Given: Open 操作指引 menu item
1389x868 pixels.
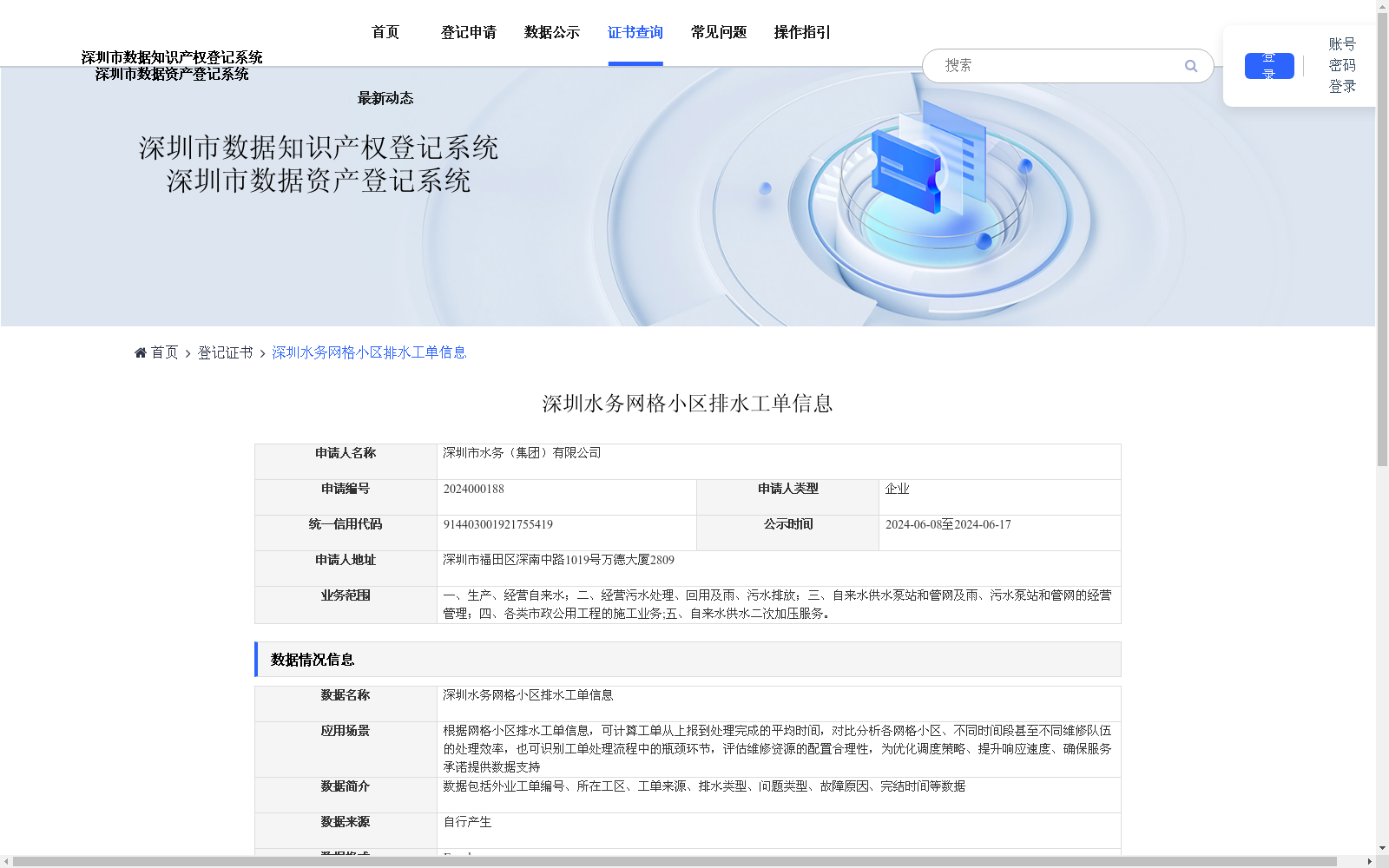Looking at the screenshot, I should pyautogui.click(x=802, y=32).
